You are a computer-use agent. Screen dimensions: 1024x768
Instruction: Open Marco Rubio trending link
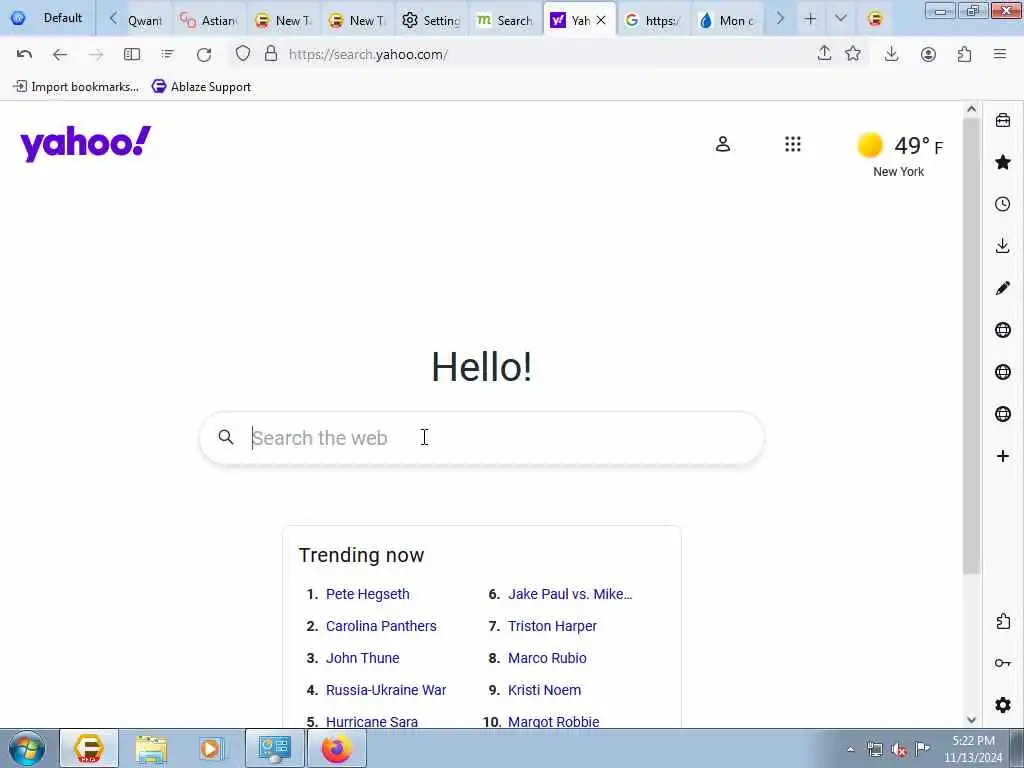click(x=547, y=658)
